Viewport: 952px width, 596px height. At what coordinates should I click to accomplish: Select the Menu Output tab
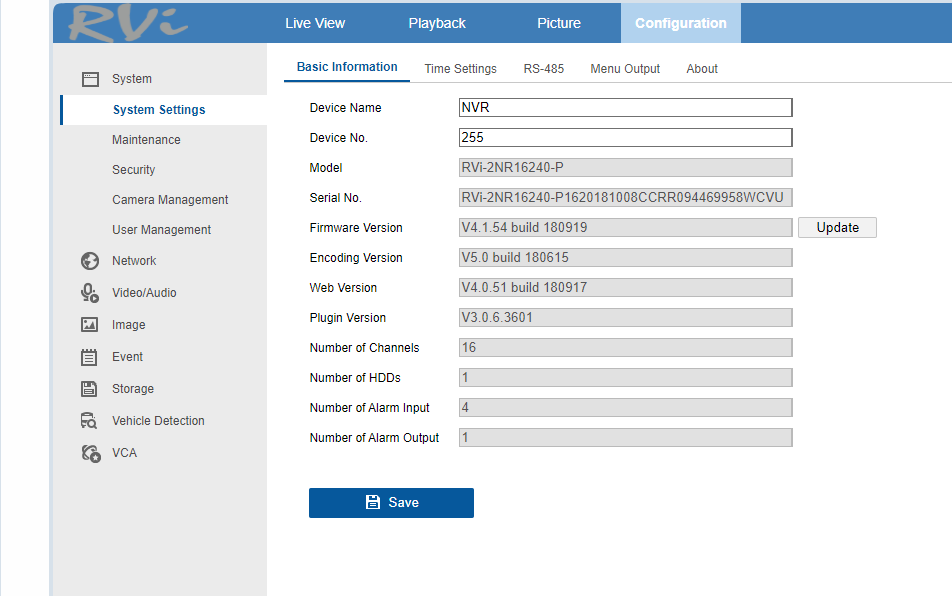click(625, 69)
